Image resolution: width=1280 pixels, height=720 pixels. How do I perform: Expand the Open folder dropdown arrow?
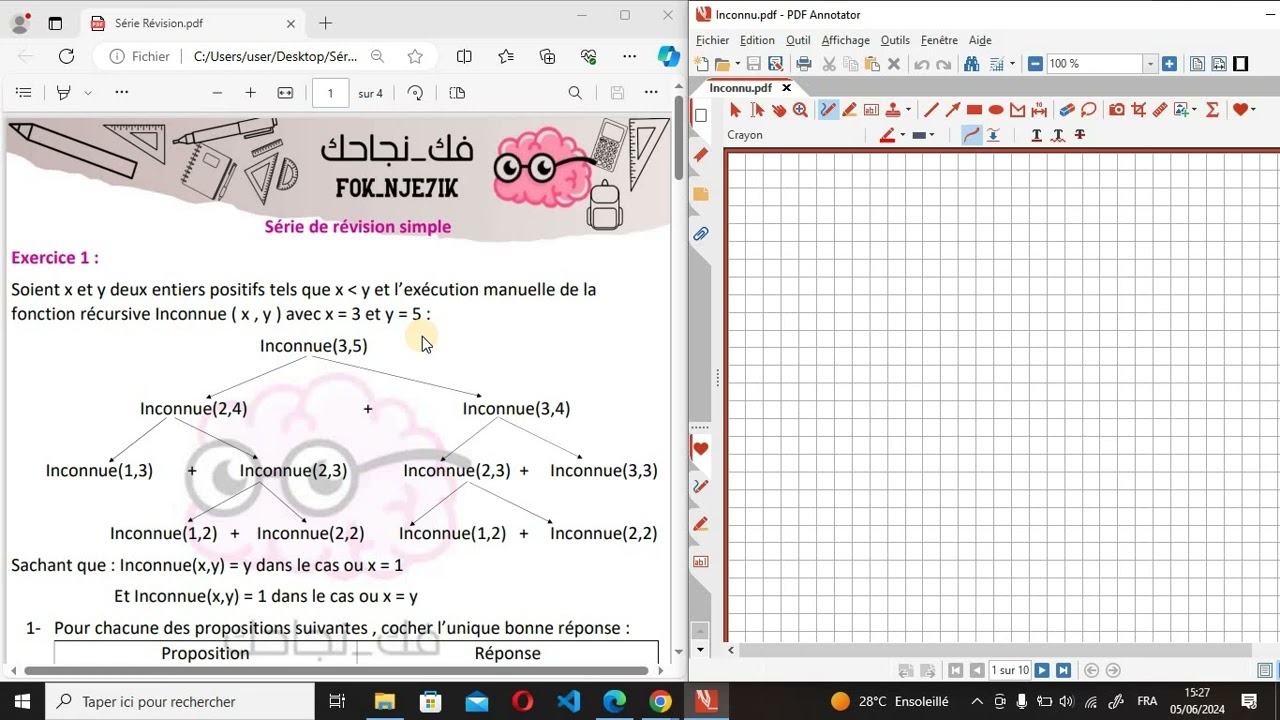coord(738,64)
